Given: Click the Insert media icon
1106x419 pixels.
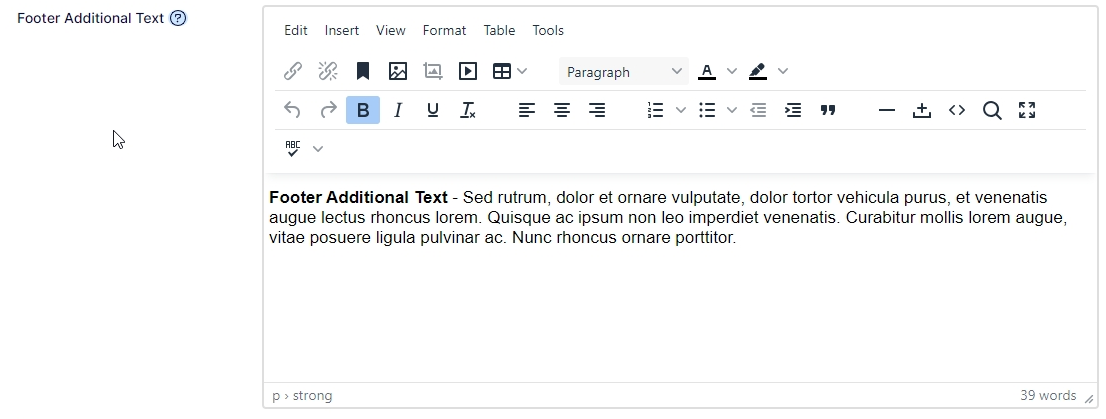Looking at the screenshot, I should (468, 71).
